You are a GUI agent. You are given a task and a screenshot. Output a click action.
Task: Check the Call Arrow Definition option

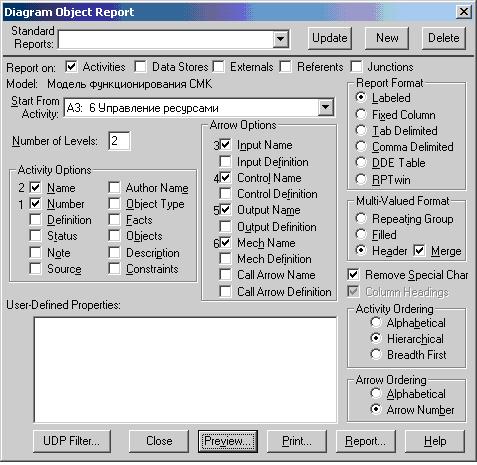225,291
